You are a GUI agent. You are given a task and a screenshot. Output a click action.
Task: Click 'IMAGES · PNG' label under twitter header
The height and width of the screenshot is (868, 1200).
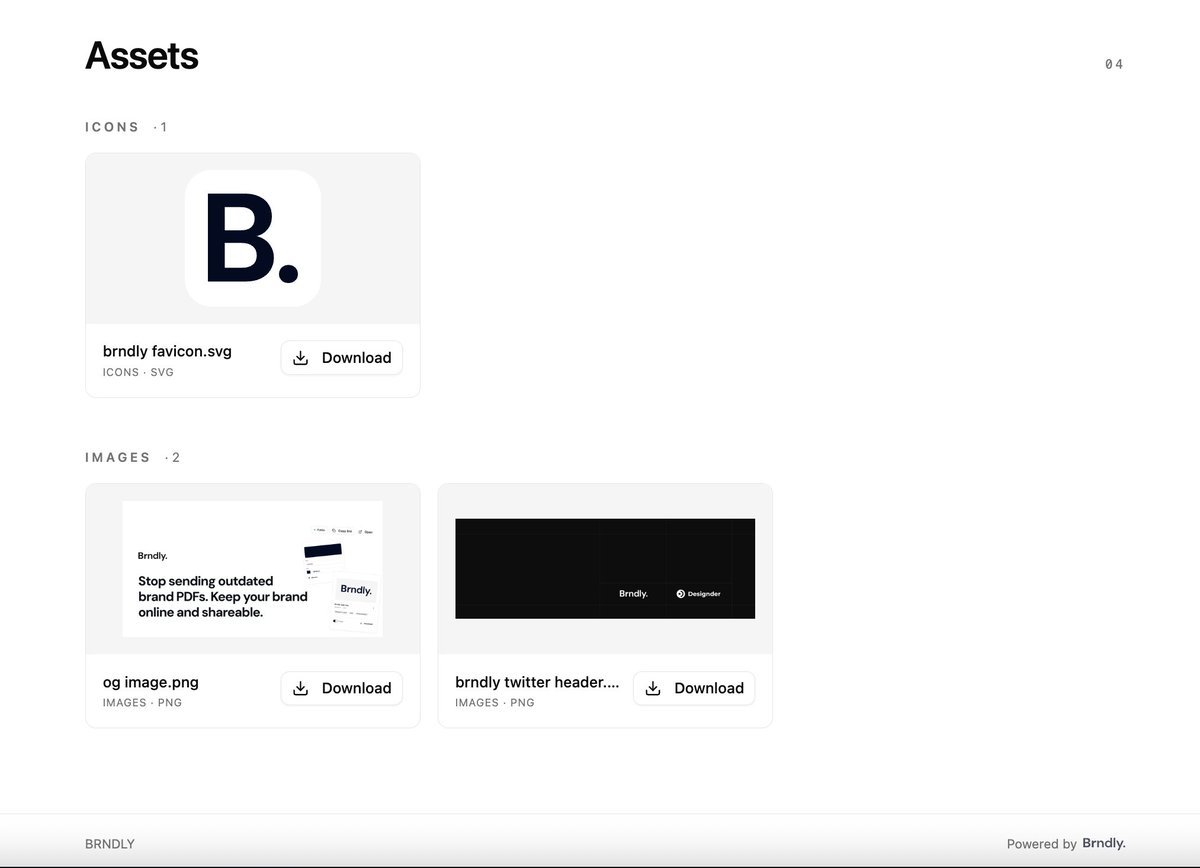(494, 702)
